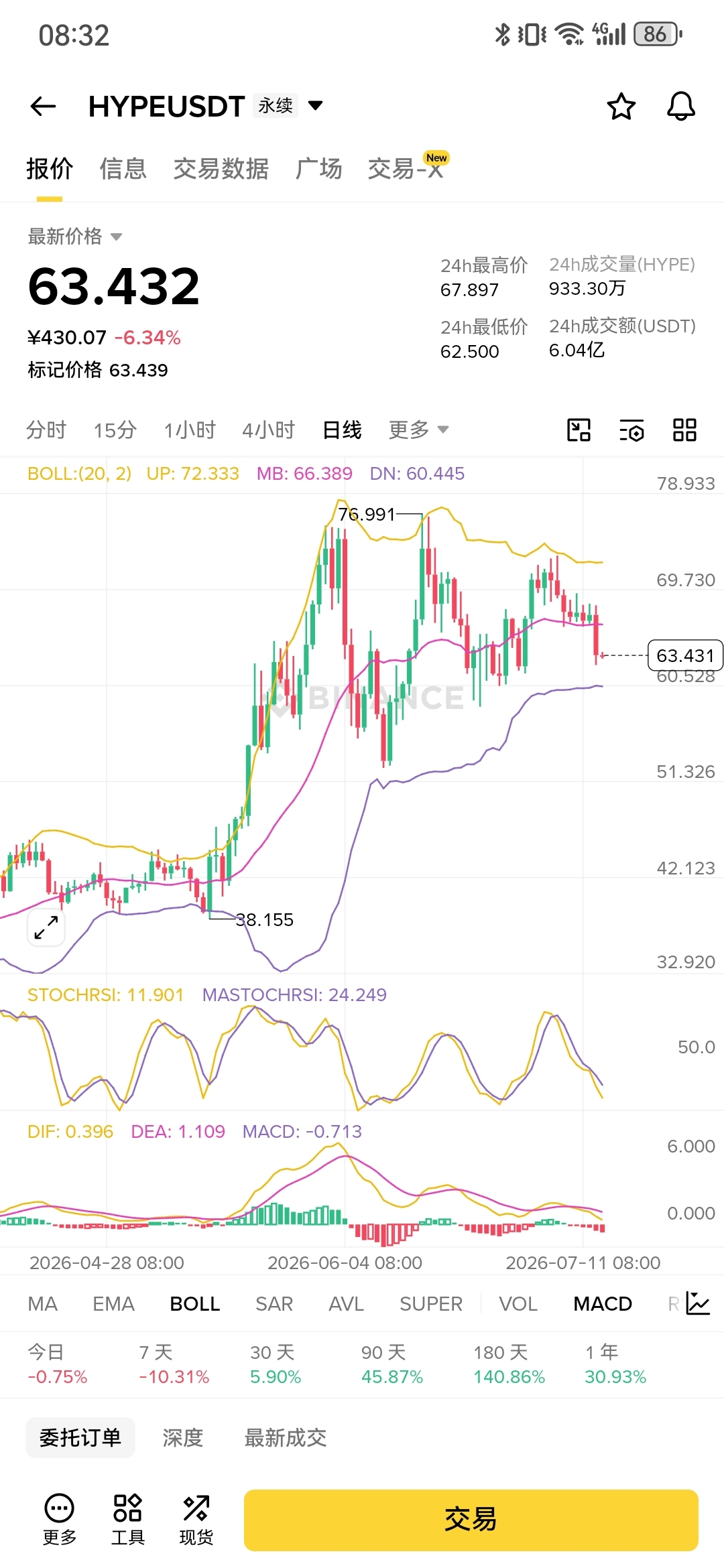
Task: Open the 工具 tools shortcut
Action: 127,1520
